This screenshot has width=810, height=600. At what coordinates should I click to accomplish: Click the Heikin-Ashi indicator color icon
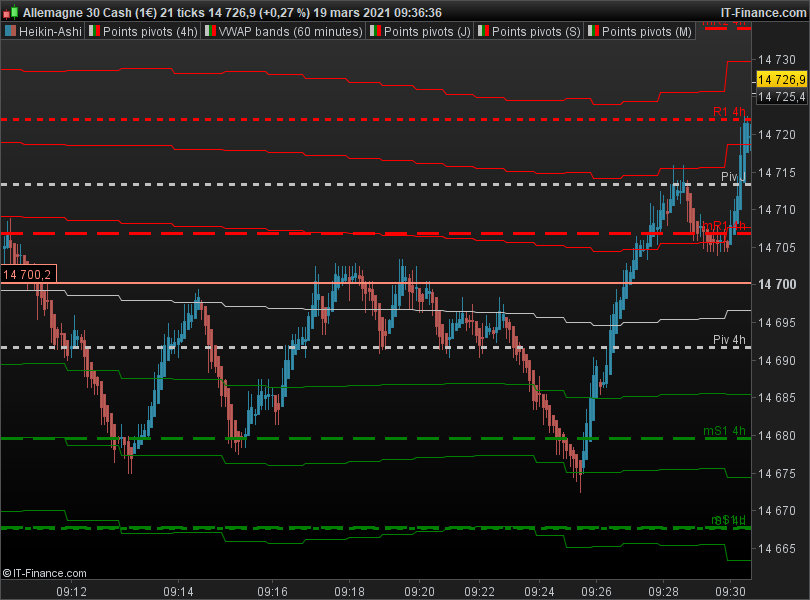tap(10, 31)
